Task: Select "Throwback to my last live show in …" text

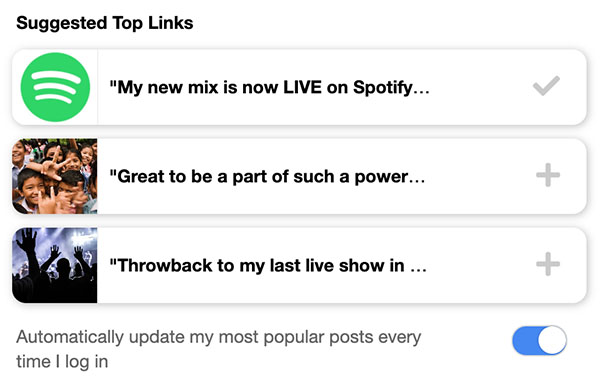Action: click(x=268, y=265)
